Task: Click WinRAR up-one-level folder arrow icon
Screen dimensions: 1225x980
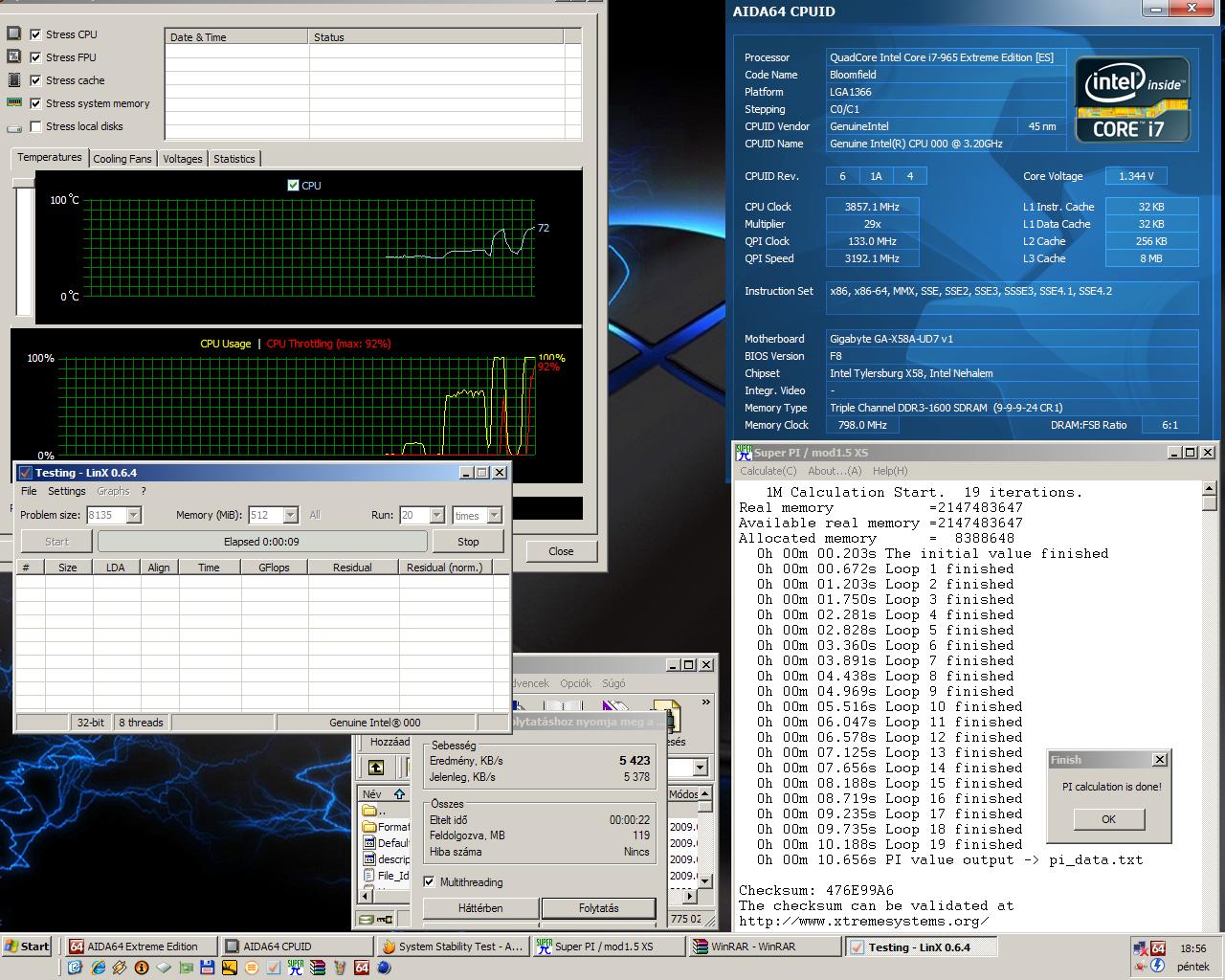Action: coord(376,767)
